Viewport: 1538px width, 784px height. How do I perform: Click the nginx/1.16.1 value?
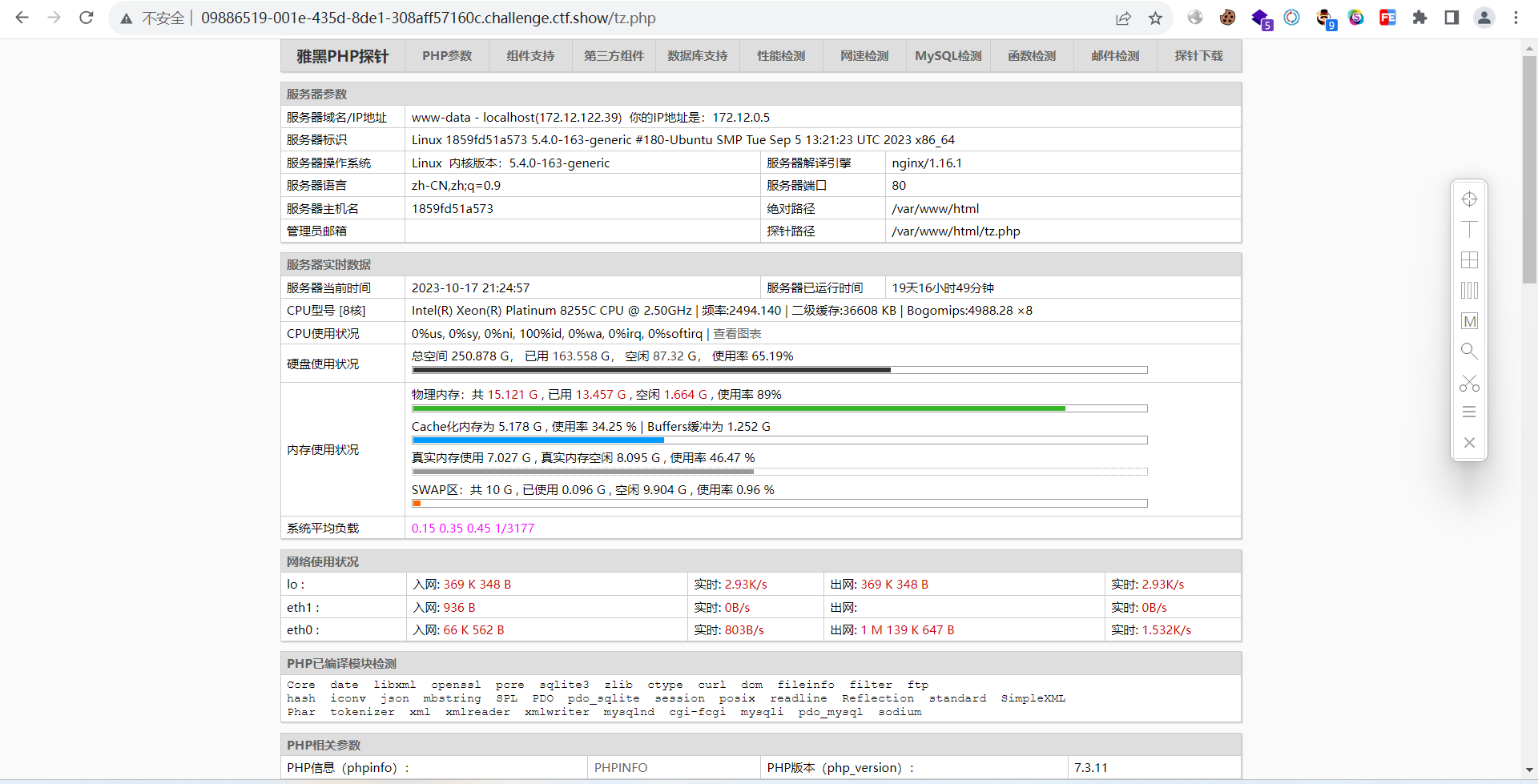click(x=927, y=163)
